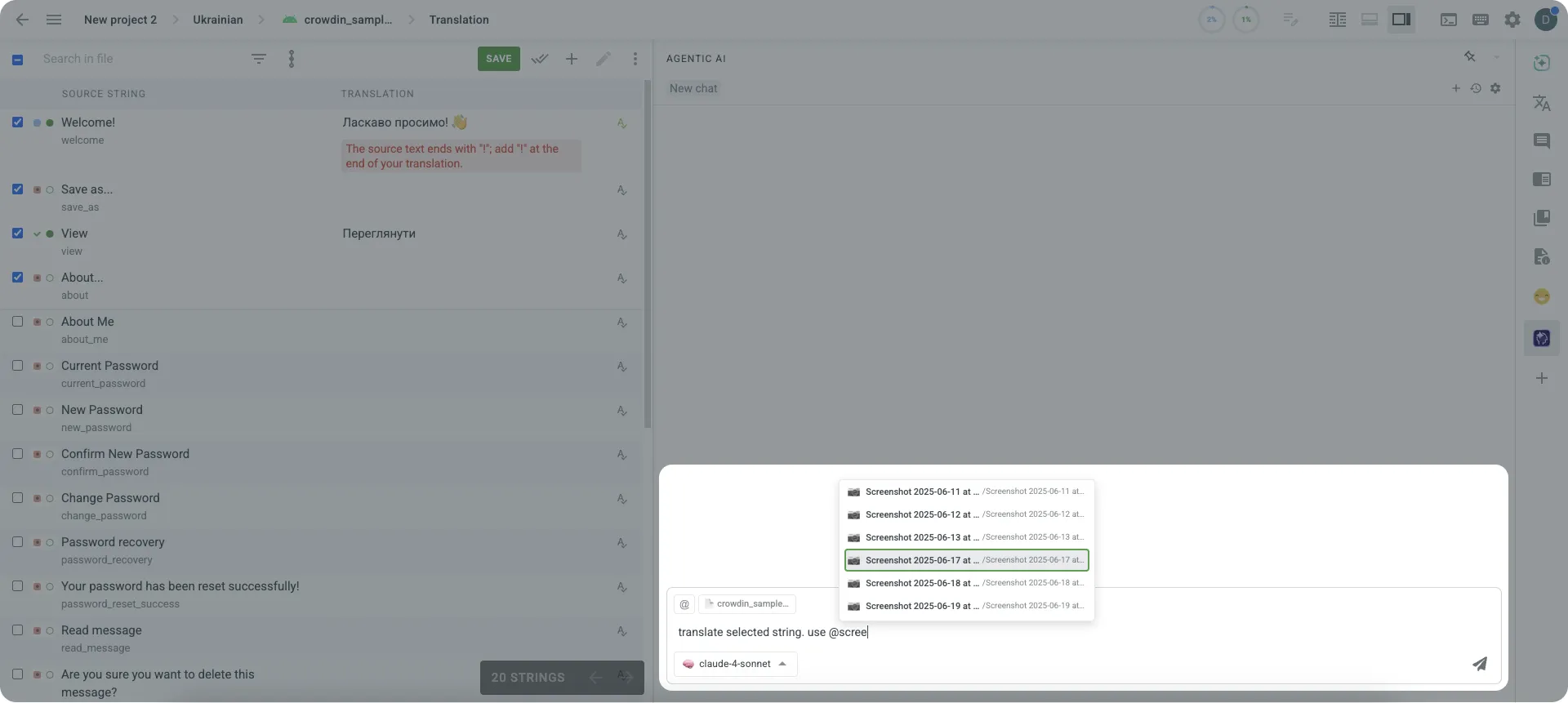The height and width of the screenshot is (703, 1568).
Task: Pin the Agentic AI panel
Action: pos(1469,57)
